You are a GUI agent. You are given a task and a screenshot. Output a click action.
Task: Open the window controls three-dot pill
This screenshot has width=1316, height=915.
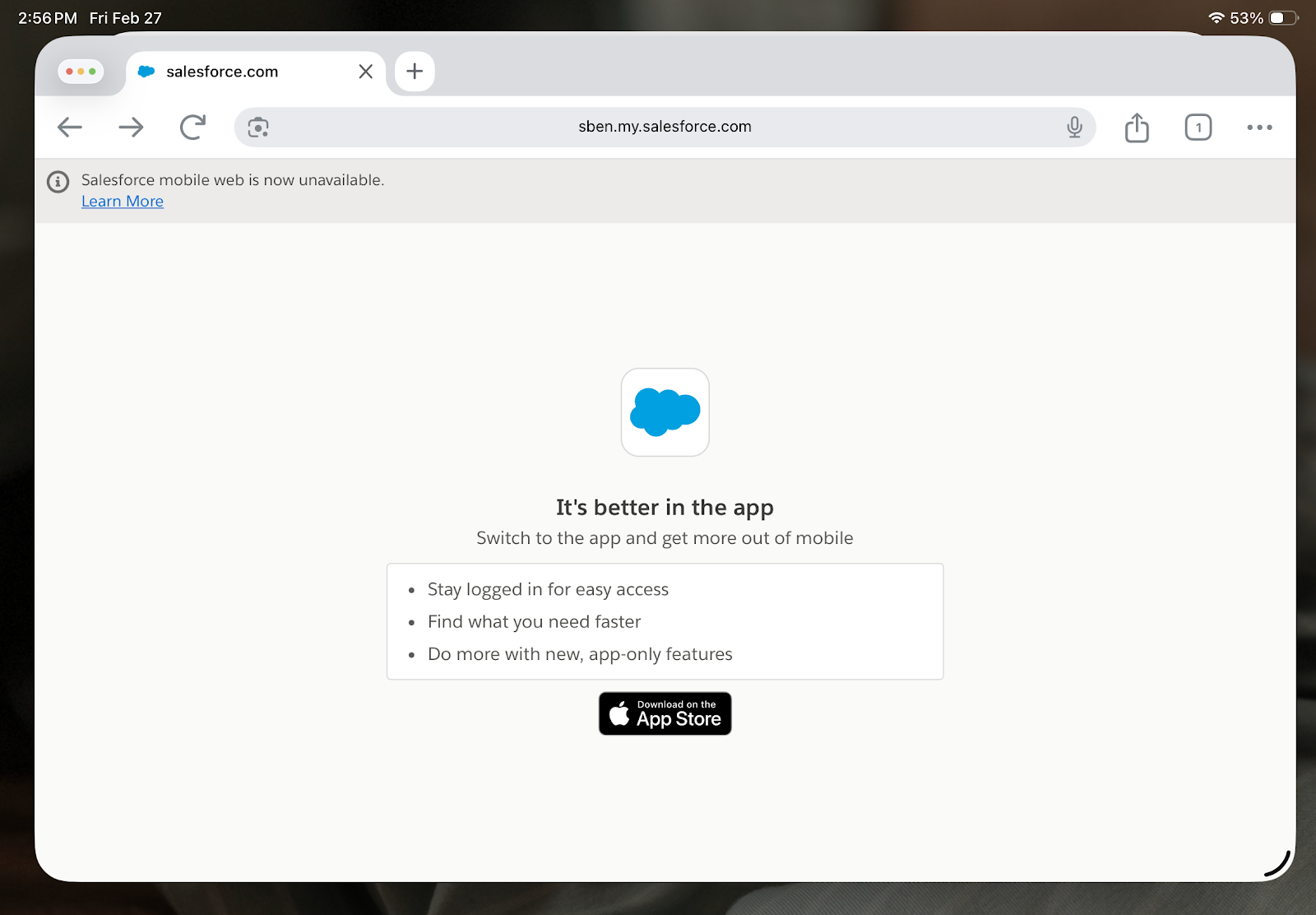tap(81, 72)
